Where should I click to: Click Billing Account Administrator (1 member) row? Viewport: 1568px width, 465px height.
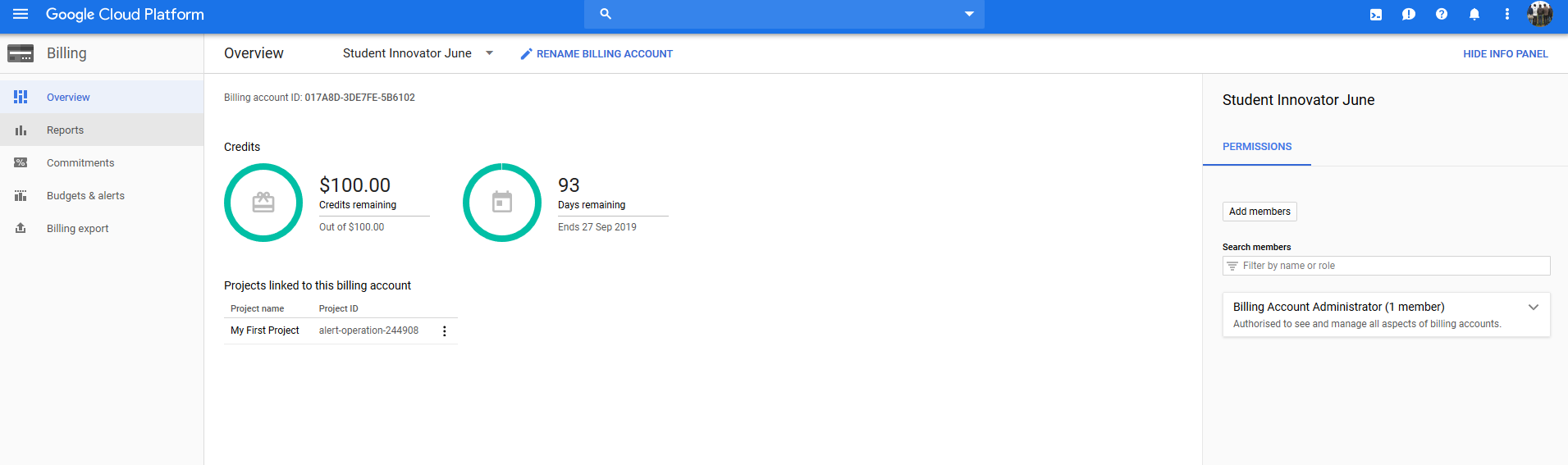(x=1387, y=315)
